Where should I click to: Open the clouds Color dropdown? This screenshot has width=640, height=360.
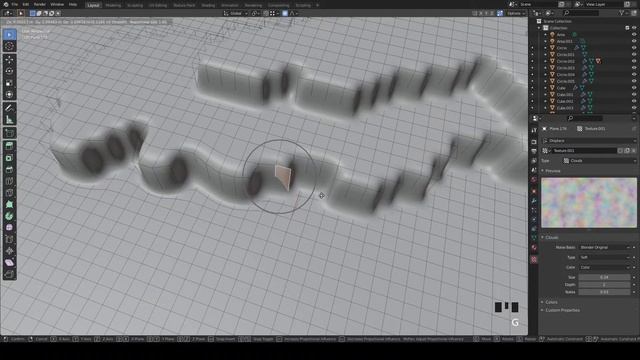point(605,267)
